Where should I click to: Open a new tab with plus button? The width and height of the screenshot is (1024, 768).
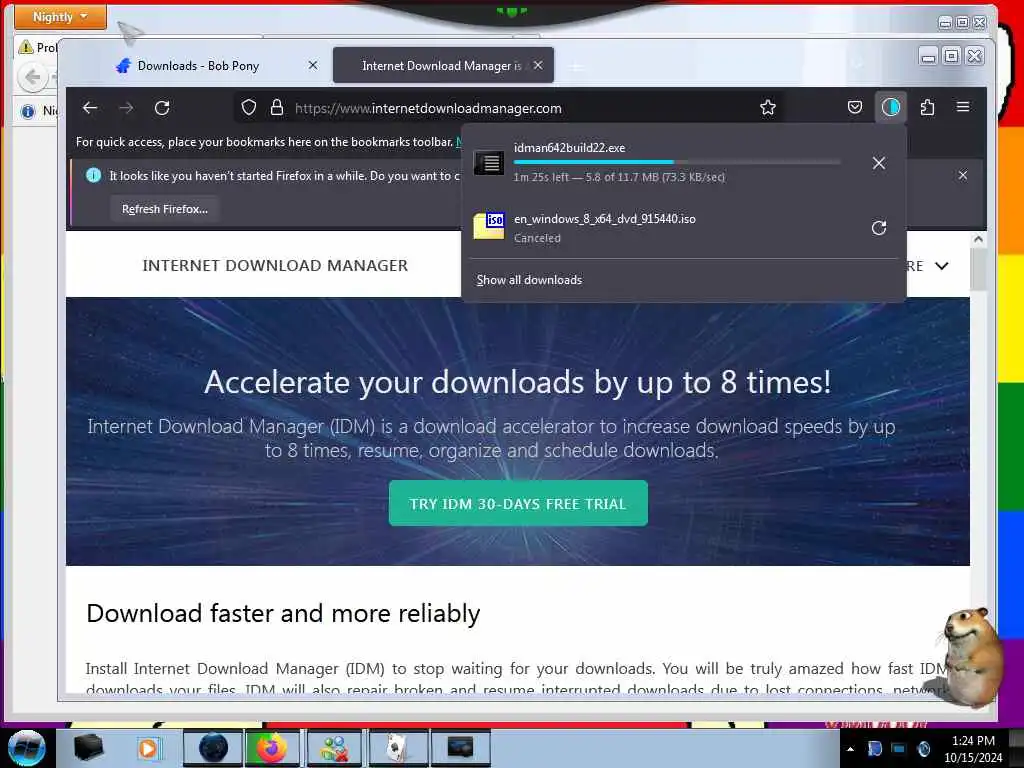click(575, 67)
